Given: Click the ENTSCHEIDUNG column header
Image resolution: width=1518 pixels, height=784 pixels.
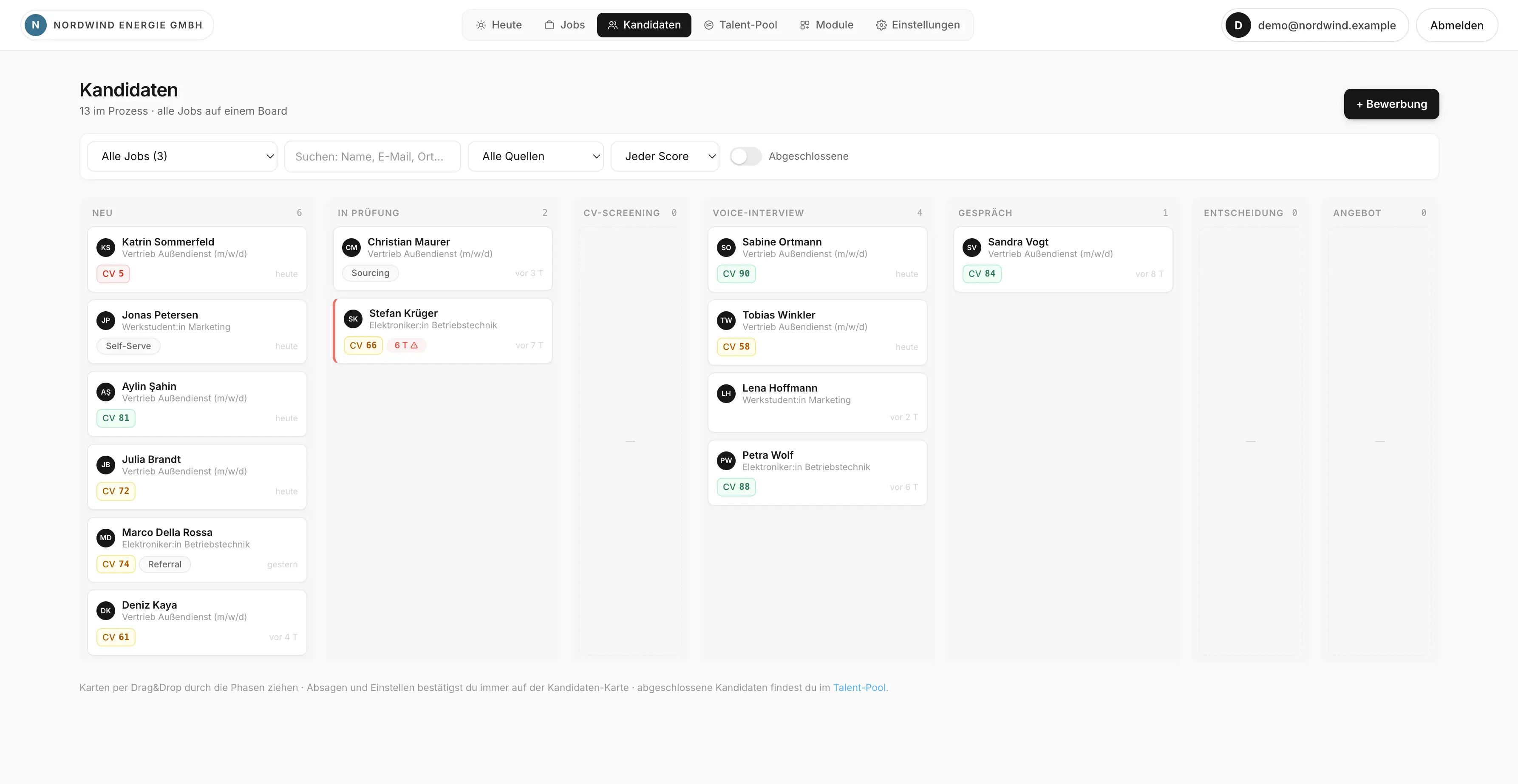Looking at the screenshot, I should (1243, 213).
